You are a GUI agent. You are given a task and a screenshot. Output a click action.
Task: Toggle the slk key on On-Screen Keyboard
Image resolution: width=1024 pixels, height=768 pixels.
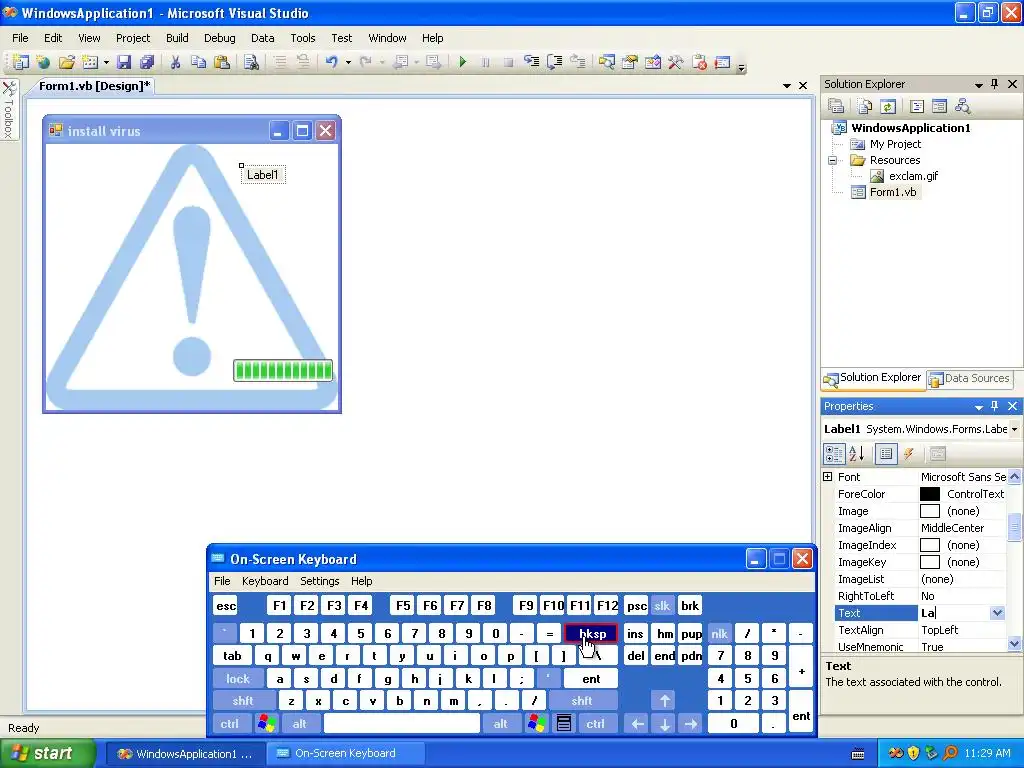pyautogui.click(x=662, y=605)
